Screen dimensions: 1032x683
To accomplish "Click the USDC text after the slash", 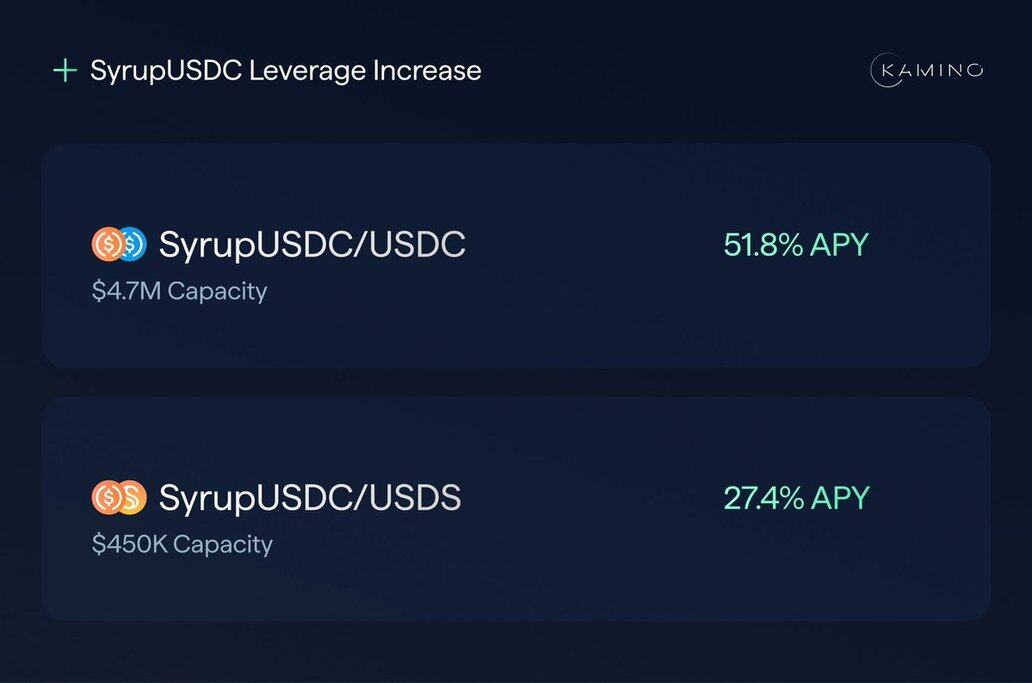I will 417,245.
